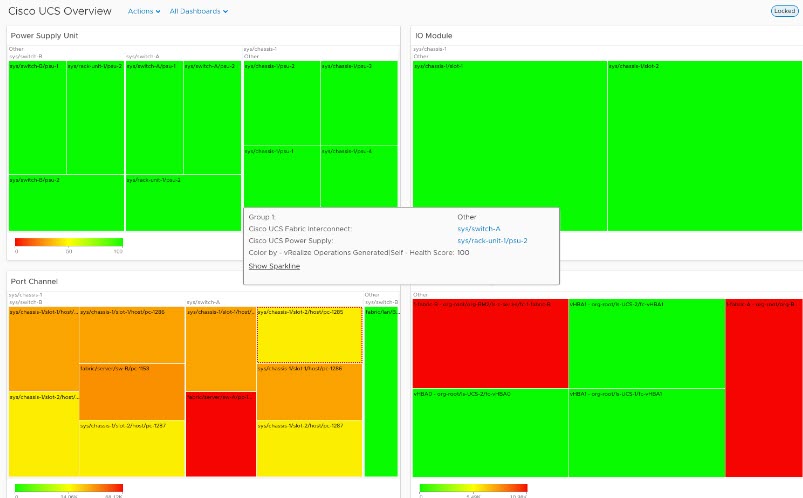Click the Power Supply Unit widget title
This screenshot has width=803, height=498.
(44, 35)
